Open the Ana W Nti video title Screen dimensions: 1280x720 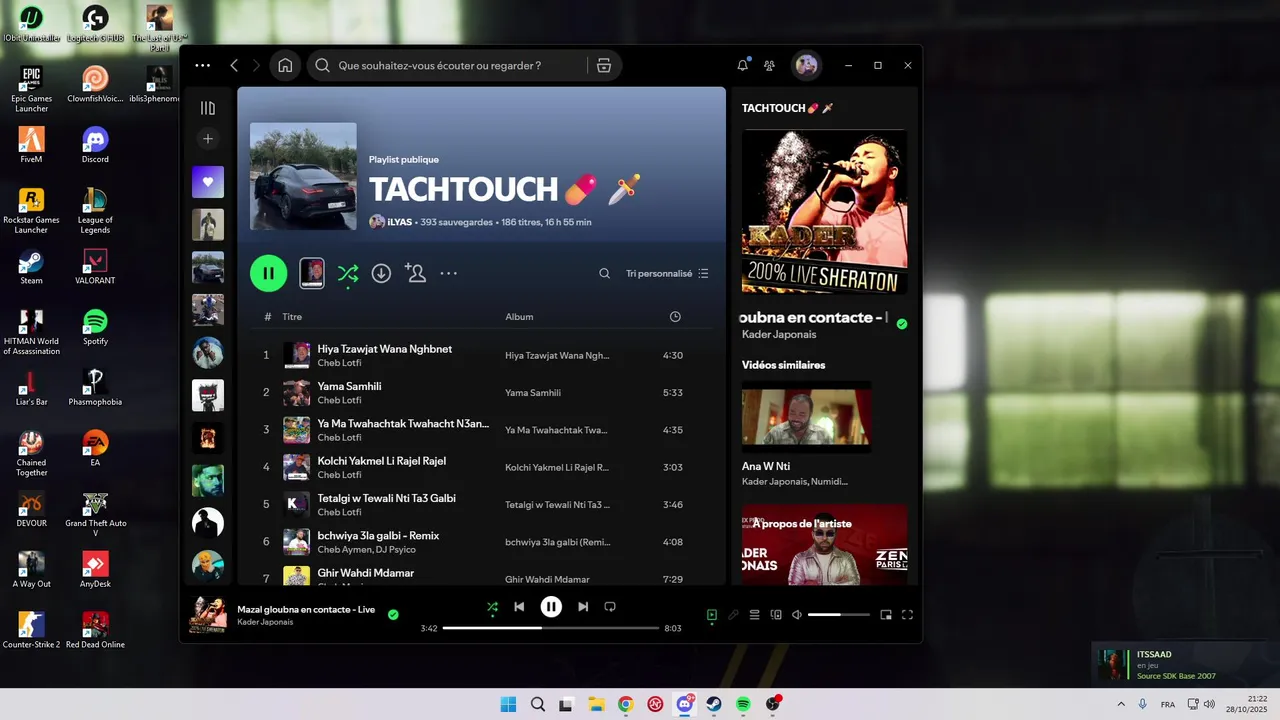(766, 466)
